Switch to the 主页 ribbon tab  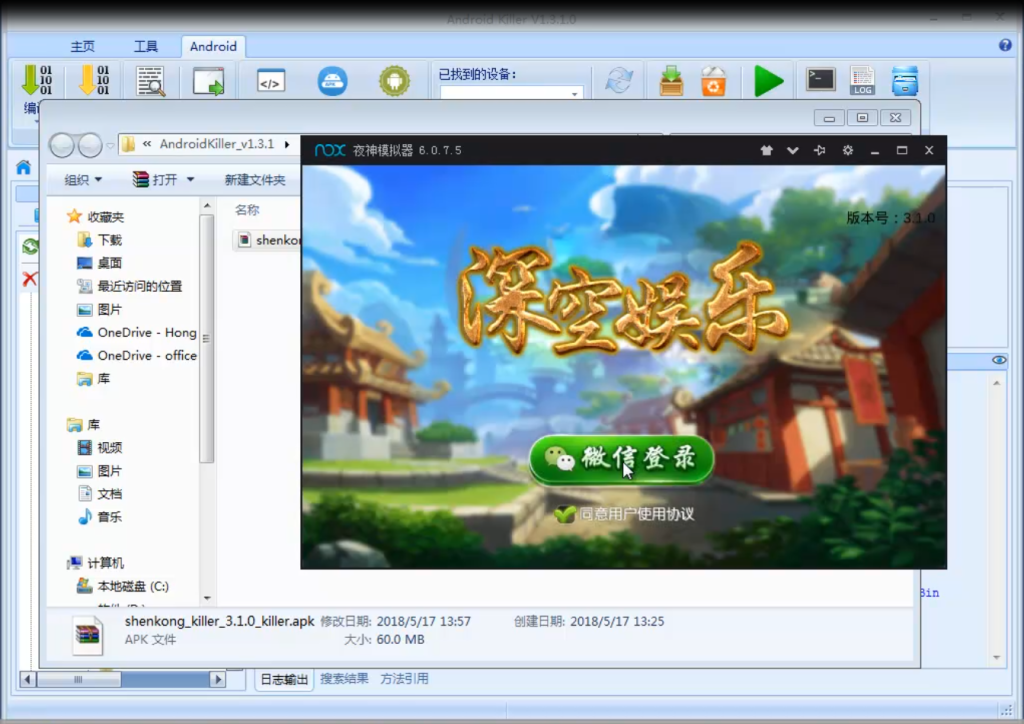pyautogui.click(x=82, y=46)
